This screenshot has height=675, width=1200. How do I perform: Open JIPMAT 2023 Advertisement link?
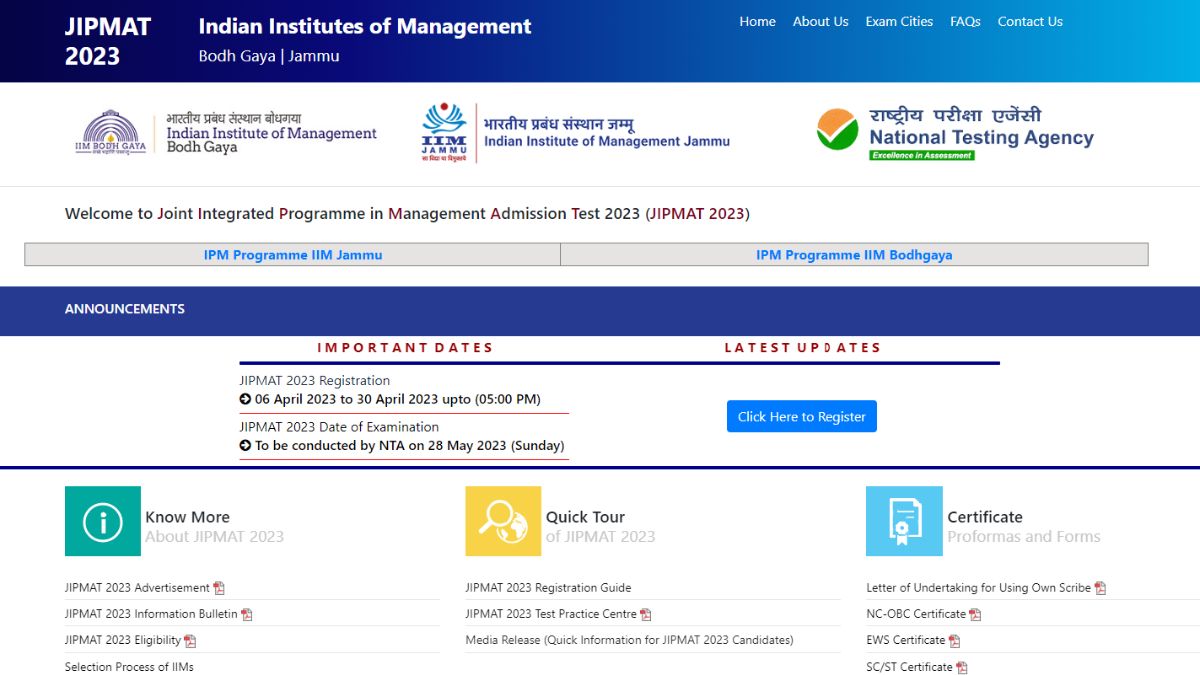[x=137, y=588]
